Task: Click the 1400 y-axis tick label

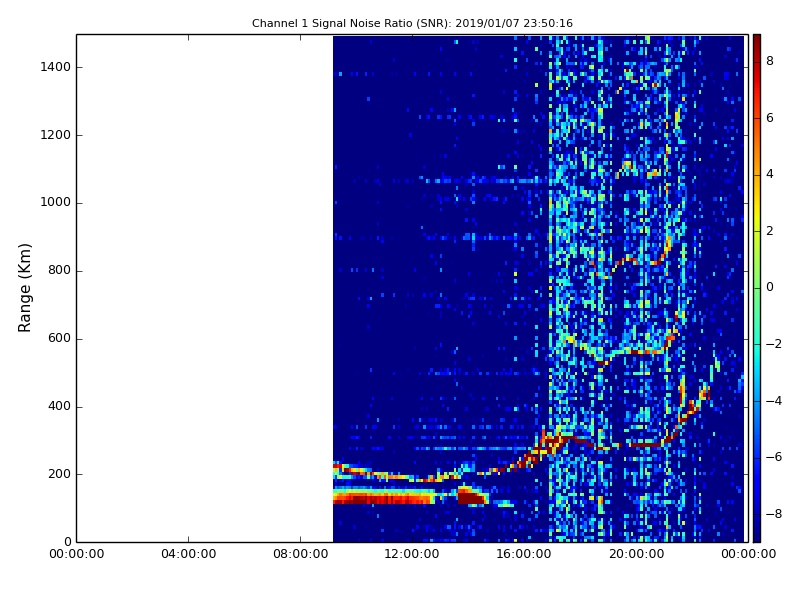Action: click(56, 67)
